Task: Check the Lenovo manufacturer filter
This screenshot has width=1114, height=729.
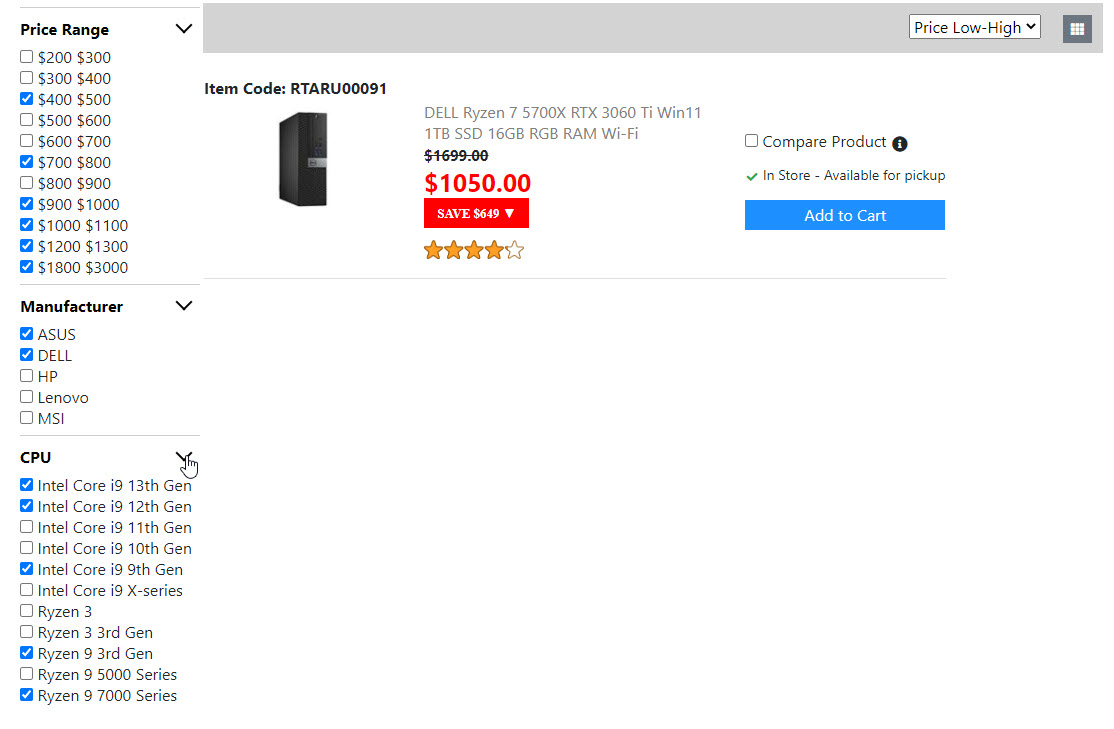Action: [27, 397]
